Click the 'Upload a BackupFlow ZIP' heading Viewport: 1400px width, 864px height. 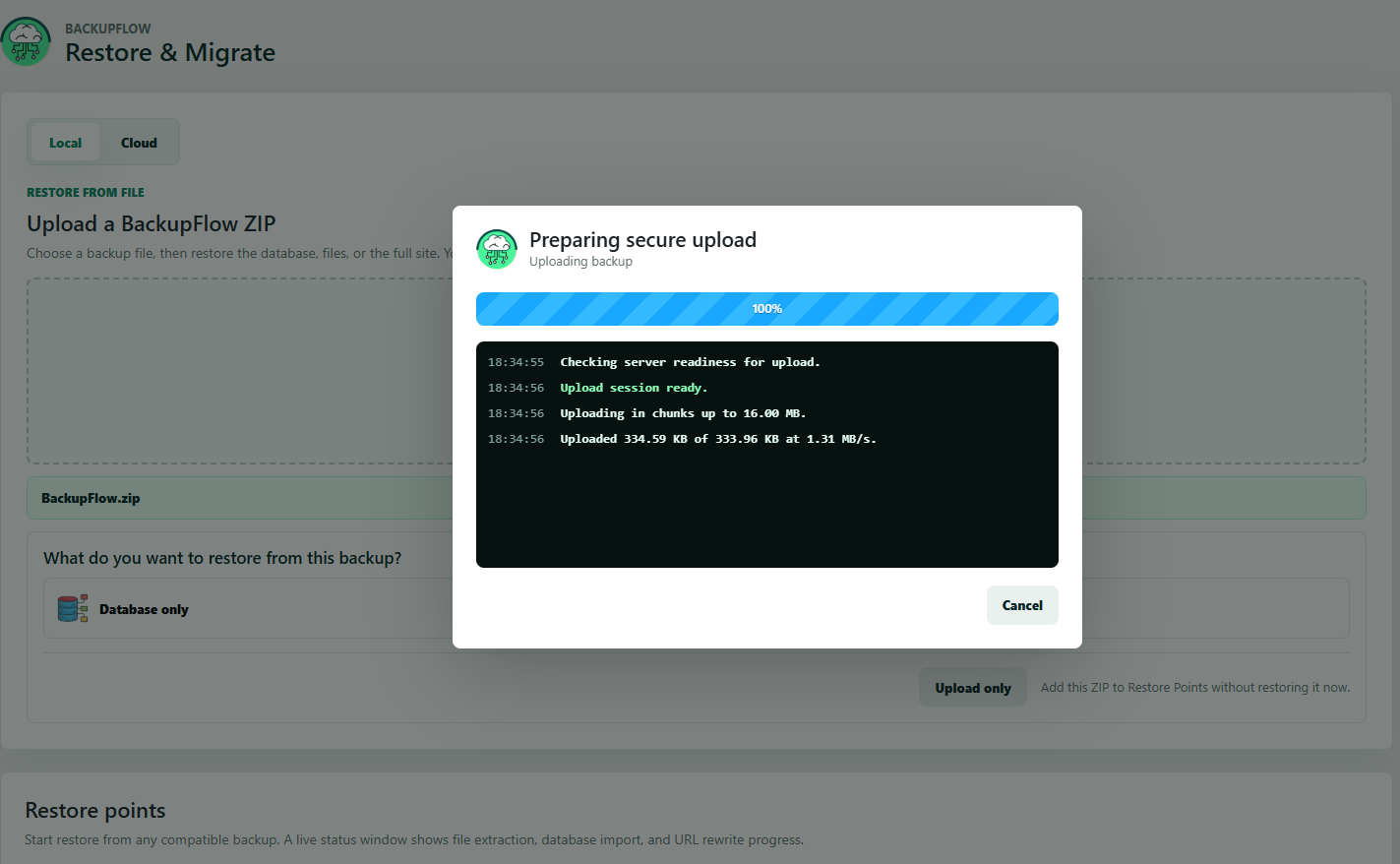click(x=152, y=224)
